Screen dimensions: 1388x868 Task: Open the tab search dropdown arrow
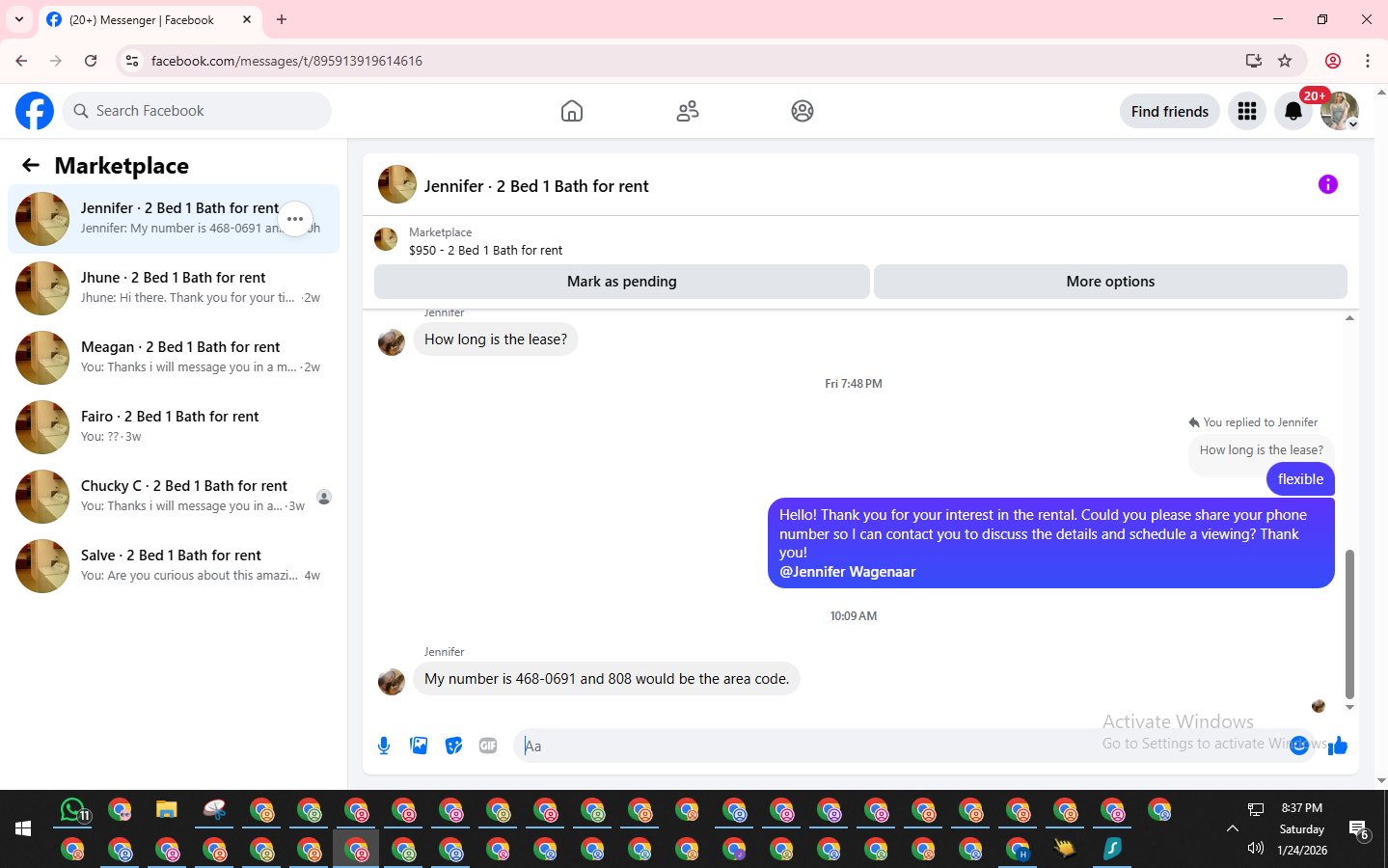tap(19, 19)
